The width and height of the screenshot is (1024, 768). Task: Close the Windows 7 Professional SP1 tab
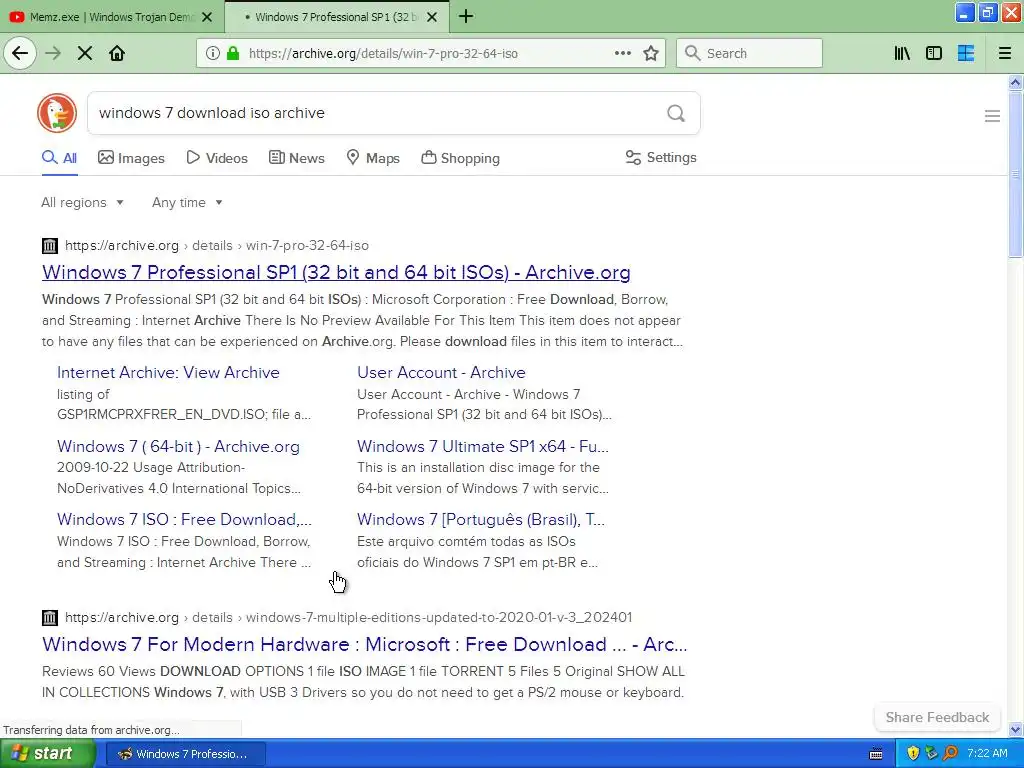point(432,17)
